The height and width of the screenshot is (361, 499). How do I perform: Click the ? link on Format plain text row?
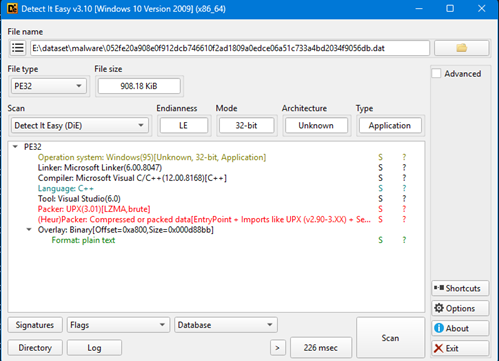404,240
